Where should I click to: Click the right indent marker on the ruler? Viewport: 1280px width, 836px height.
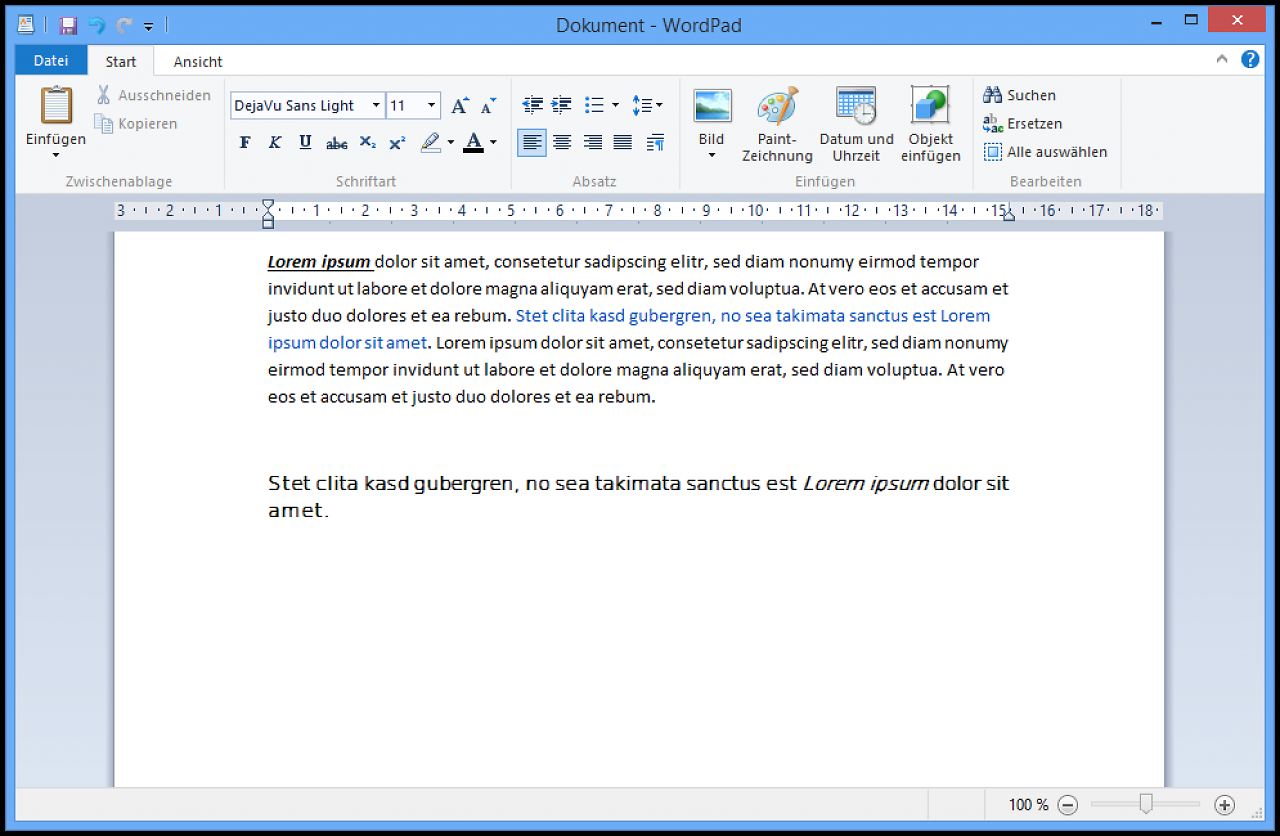[1008, 215]
